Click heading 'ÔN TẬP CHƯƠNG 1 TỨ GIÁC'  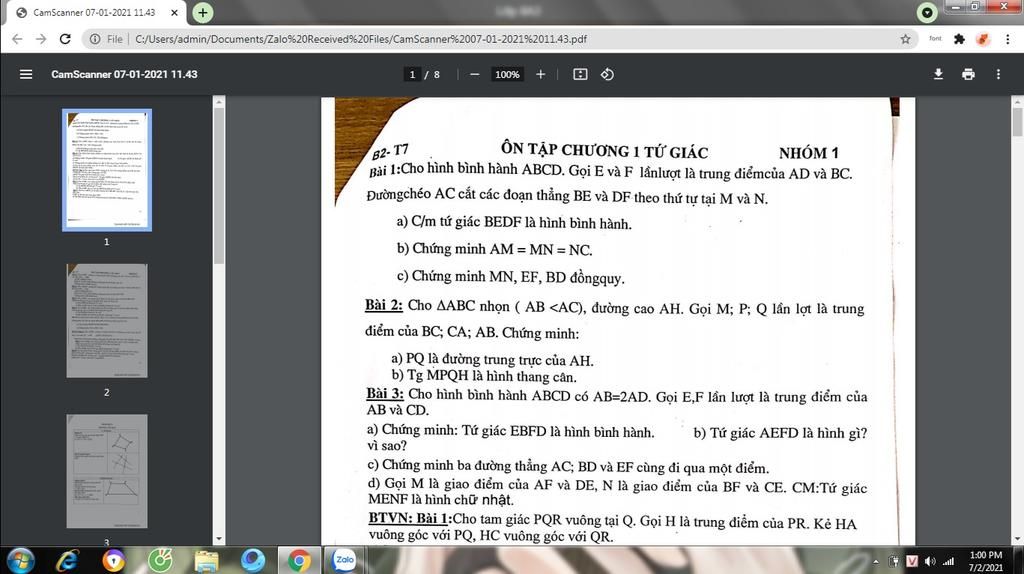click(604, 150)
